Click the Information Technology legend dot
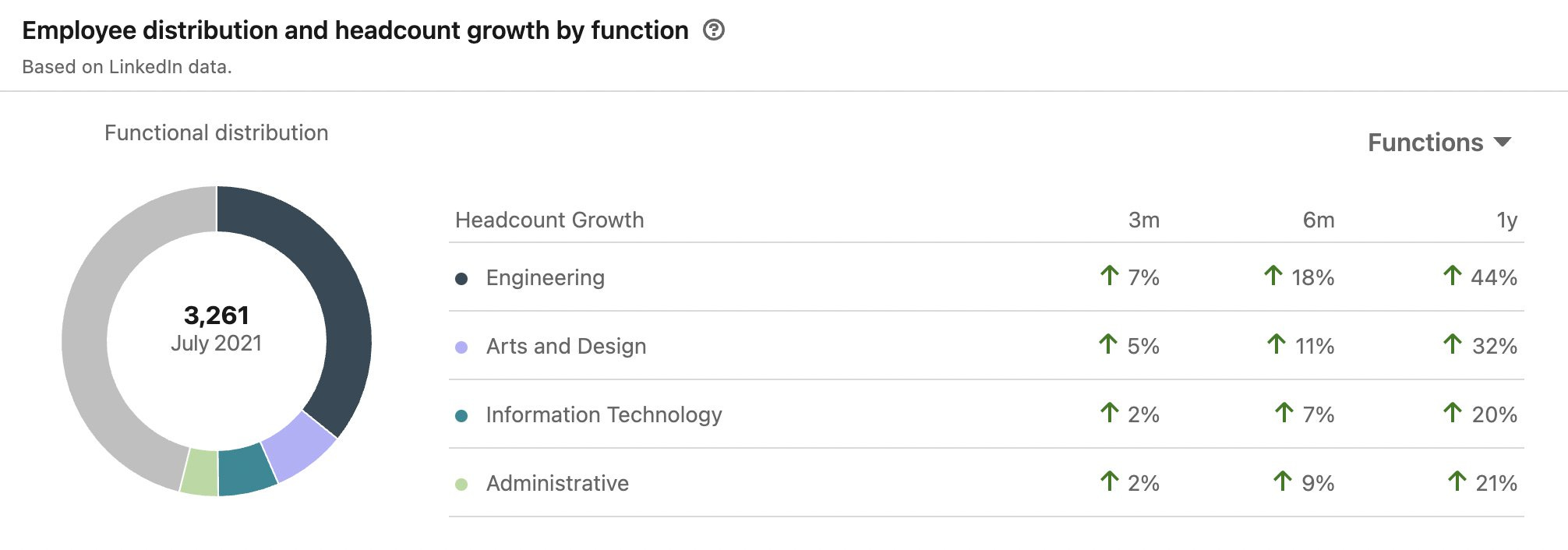Screen dimensions: 1568x550 461,416
